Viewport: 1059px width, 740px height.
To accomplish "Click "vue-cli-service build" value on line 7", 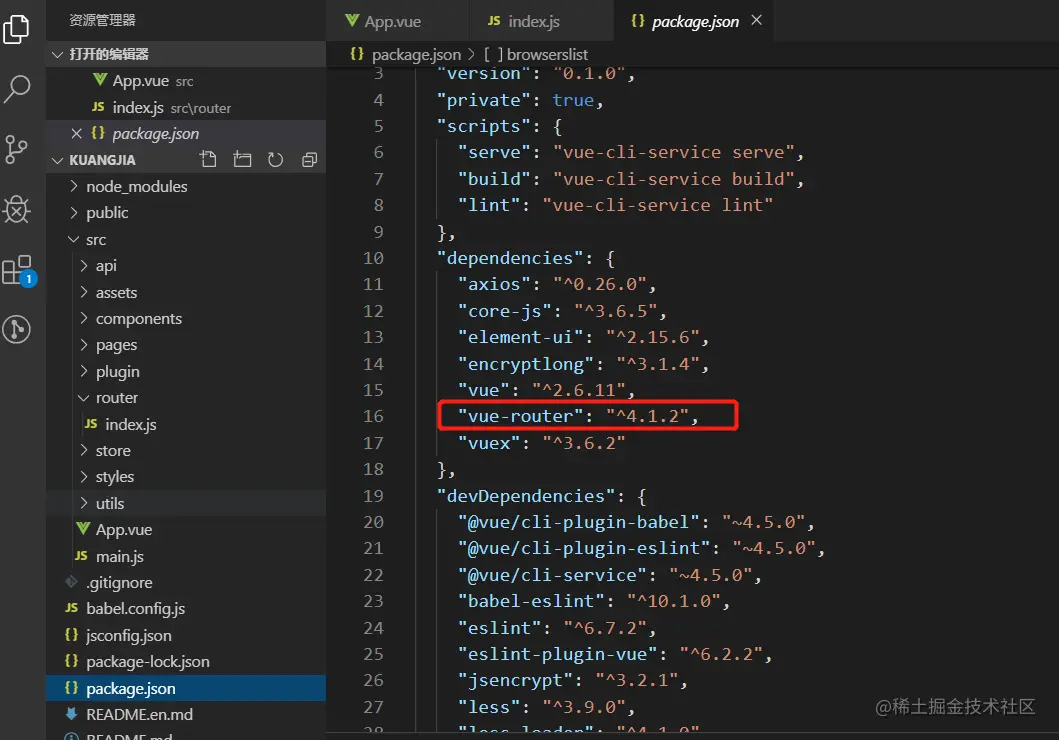I will pyautogui.click(x=674, y=179).
